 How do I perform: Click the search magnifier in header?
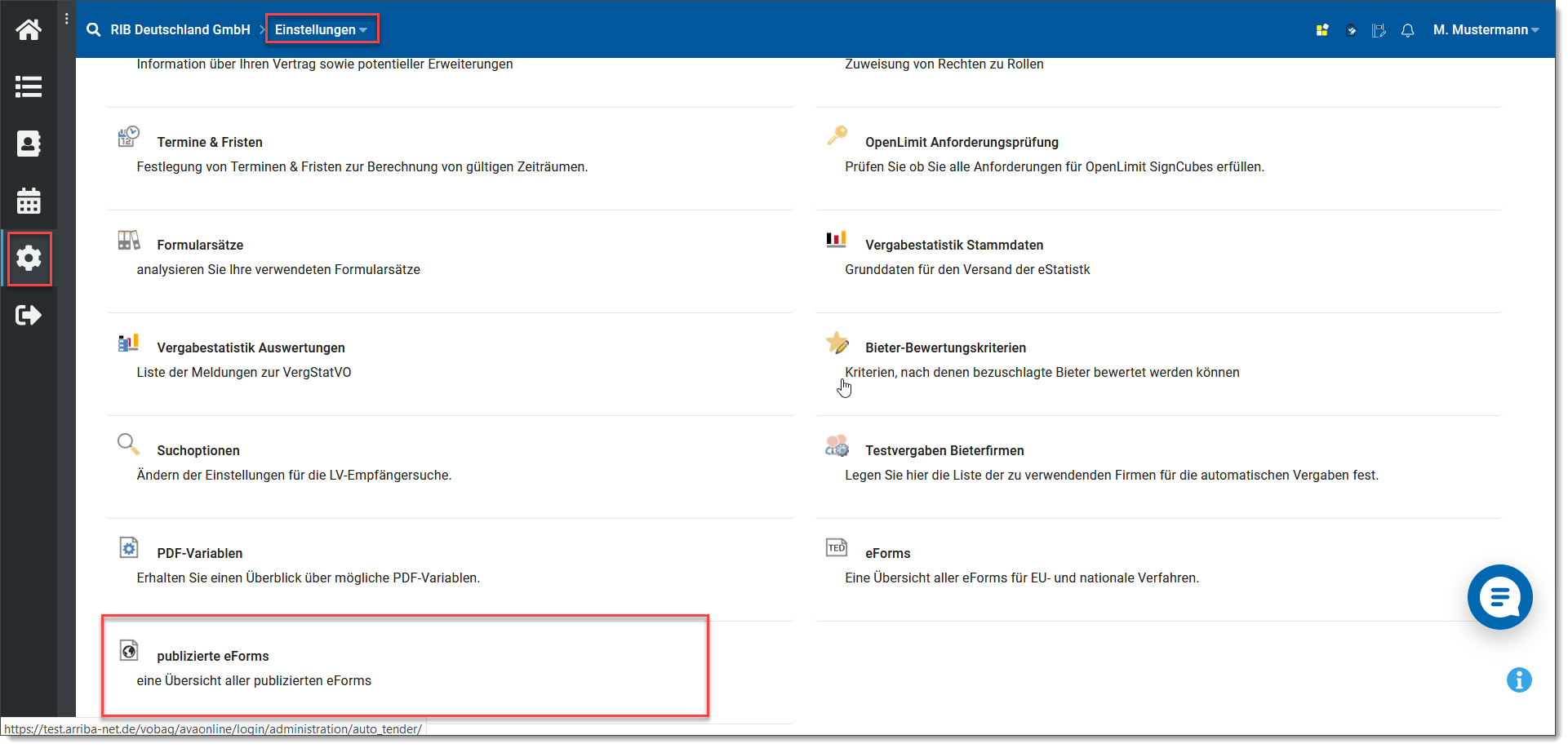94,30
